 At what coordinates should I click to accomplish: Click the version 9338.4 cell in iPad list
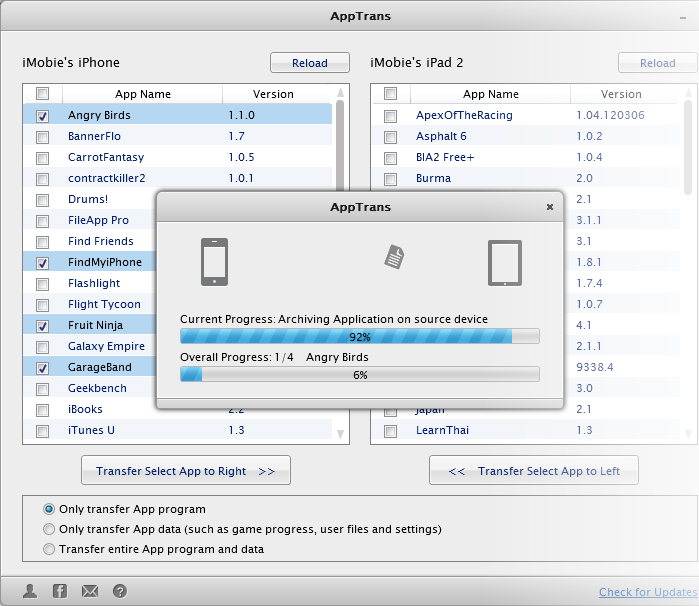594,367
